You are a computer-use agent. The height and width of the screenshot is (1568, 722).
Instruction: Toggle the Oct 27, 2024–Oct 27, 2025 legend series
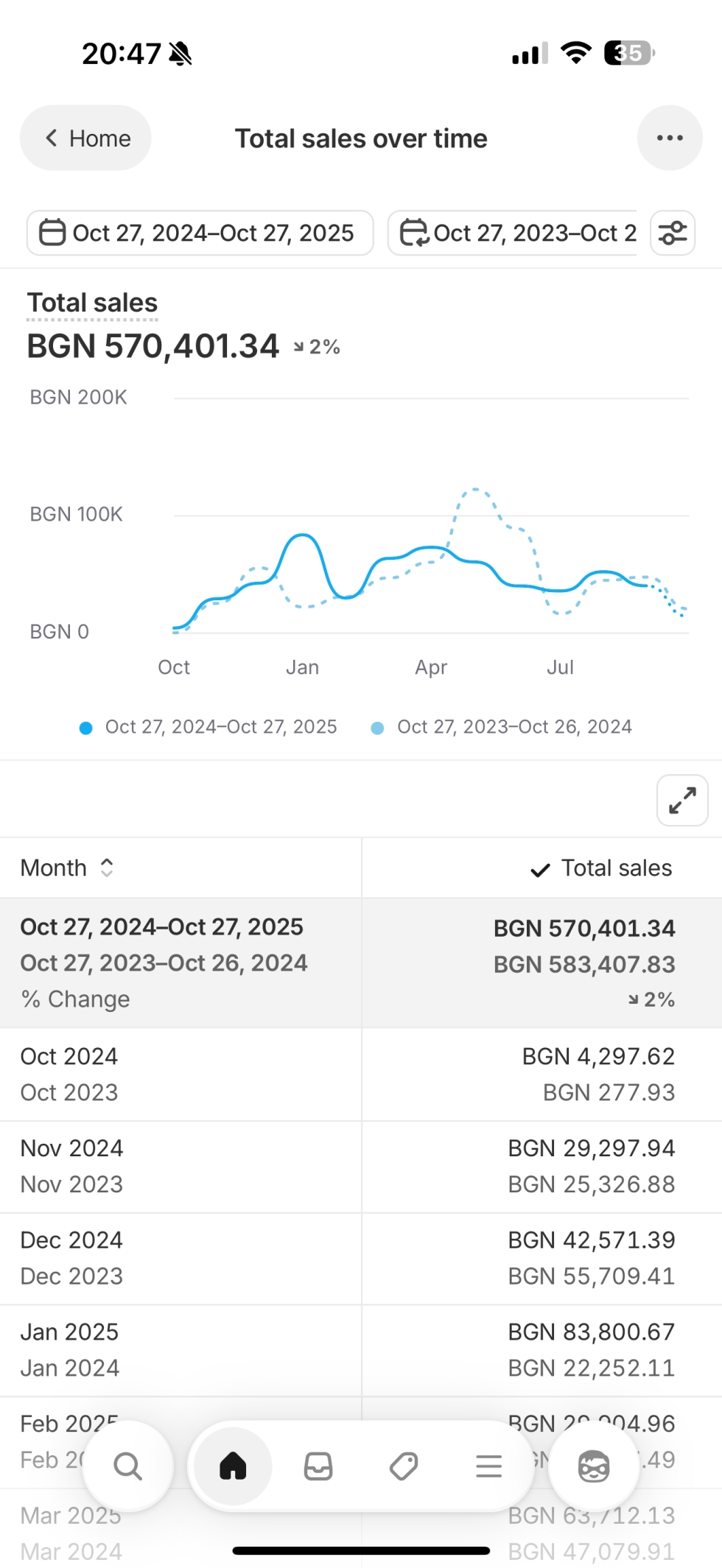[208, 727]
